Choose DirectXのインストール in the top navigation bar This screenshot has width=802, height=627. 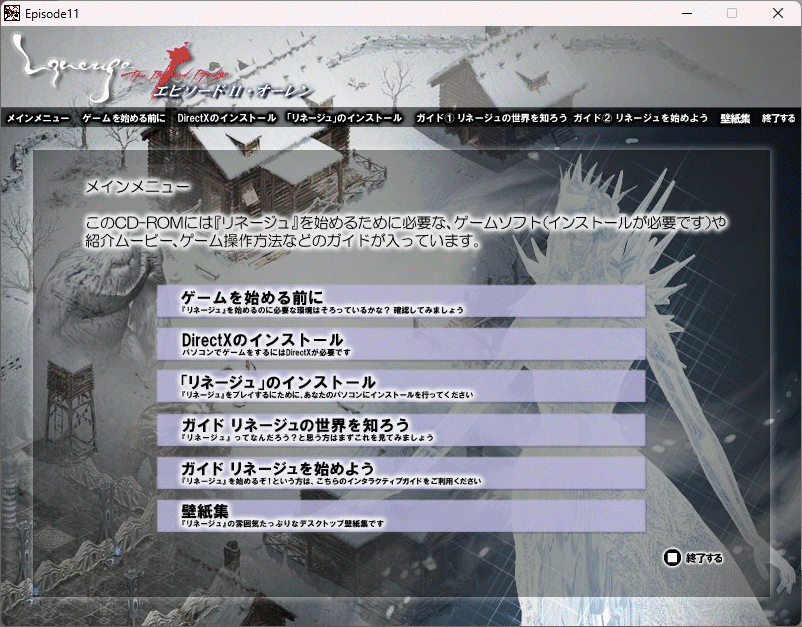click(x=227, y=118)
